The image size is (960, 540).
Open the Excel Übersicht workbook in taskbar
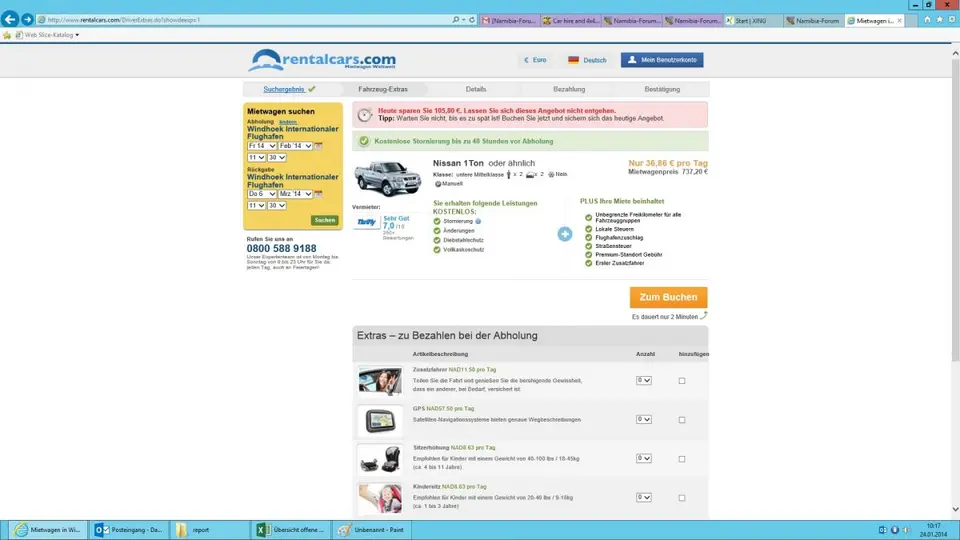(x=290, y=530)
